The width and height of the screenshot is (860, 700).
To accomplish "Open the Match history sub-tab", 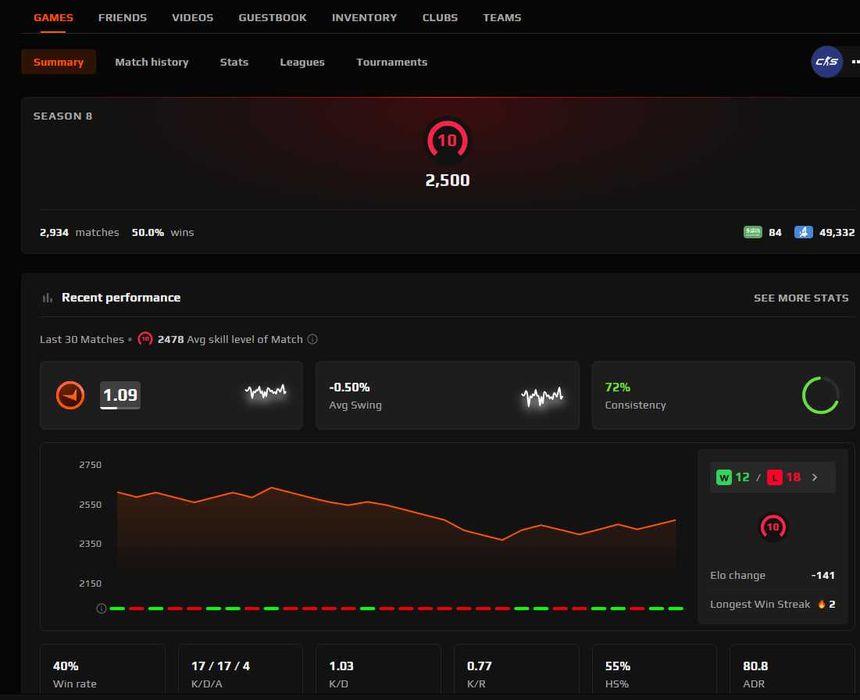I will click(x=152, y=62).
